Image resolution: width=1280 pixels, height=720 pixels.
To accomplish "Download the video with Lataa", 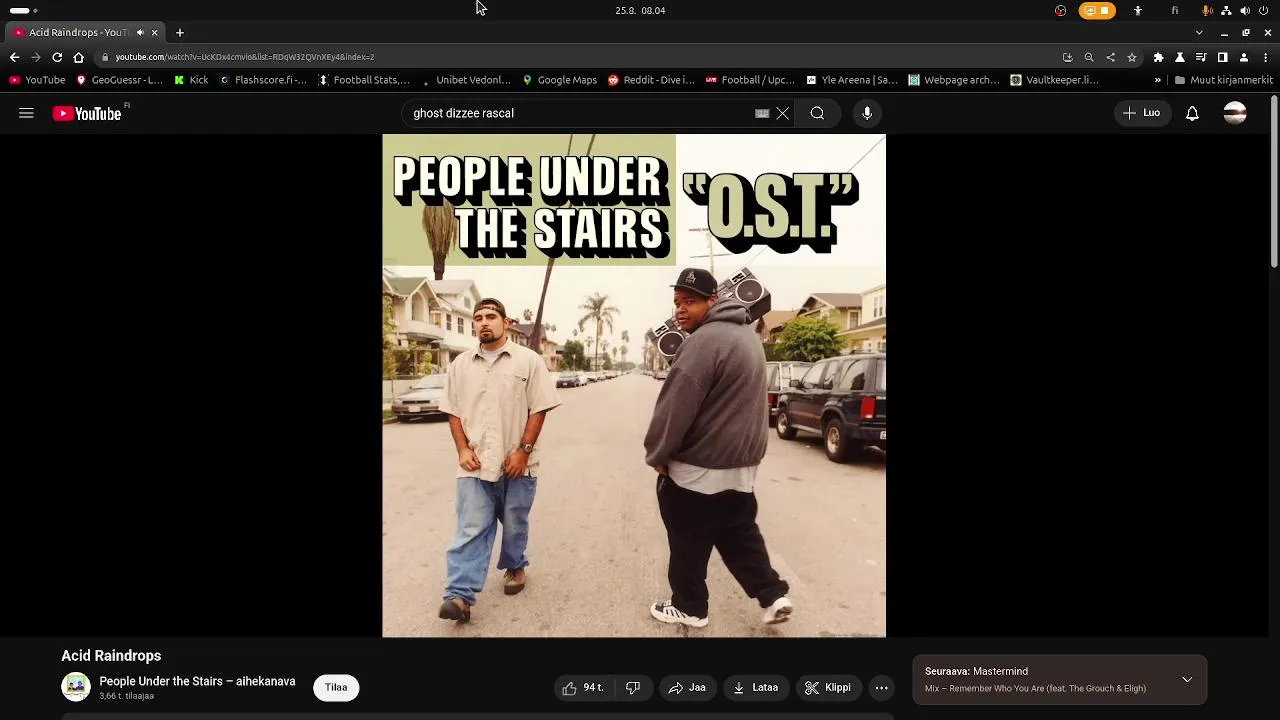I will click(x=755, y=687).
